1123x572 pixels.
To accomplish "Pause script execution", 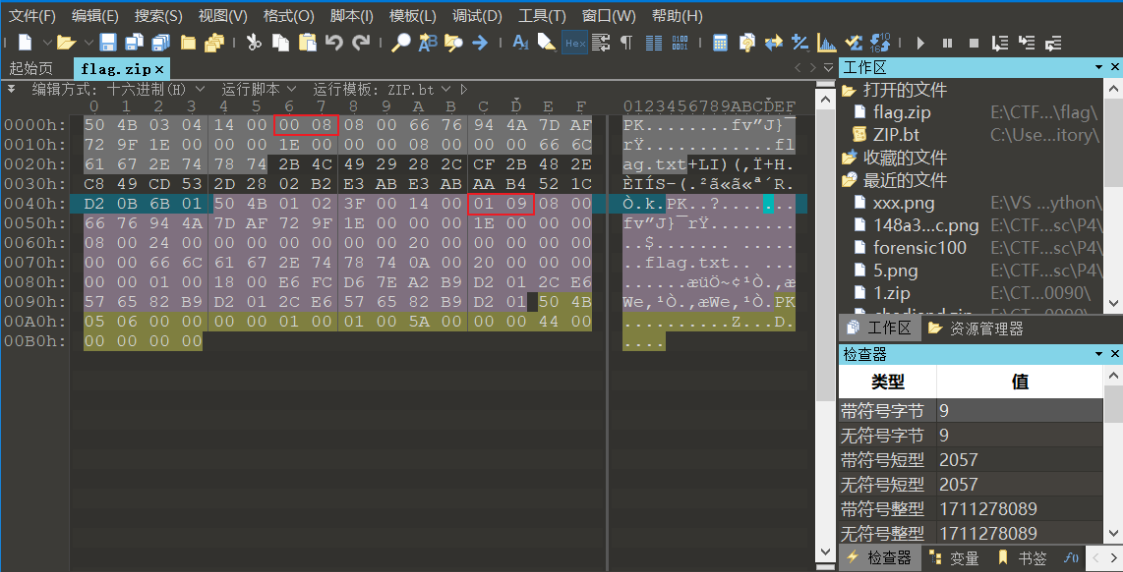I will (948, 43).
